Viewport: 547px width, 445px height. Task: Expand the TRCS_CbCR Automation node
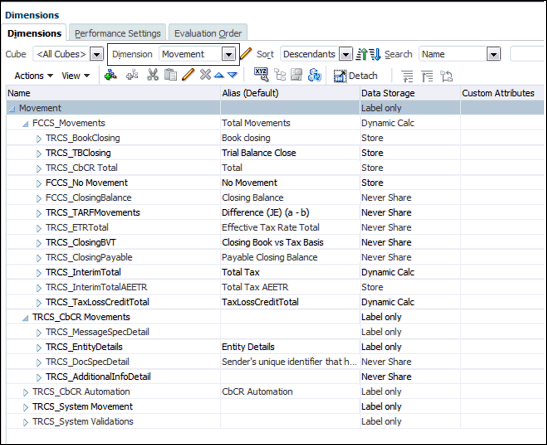(x=25, y=392)
